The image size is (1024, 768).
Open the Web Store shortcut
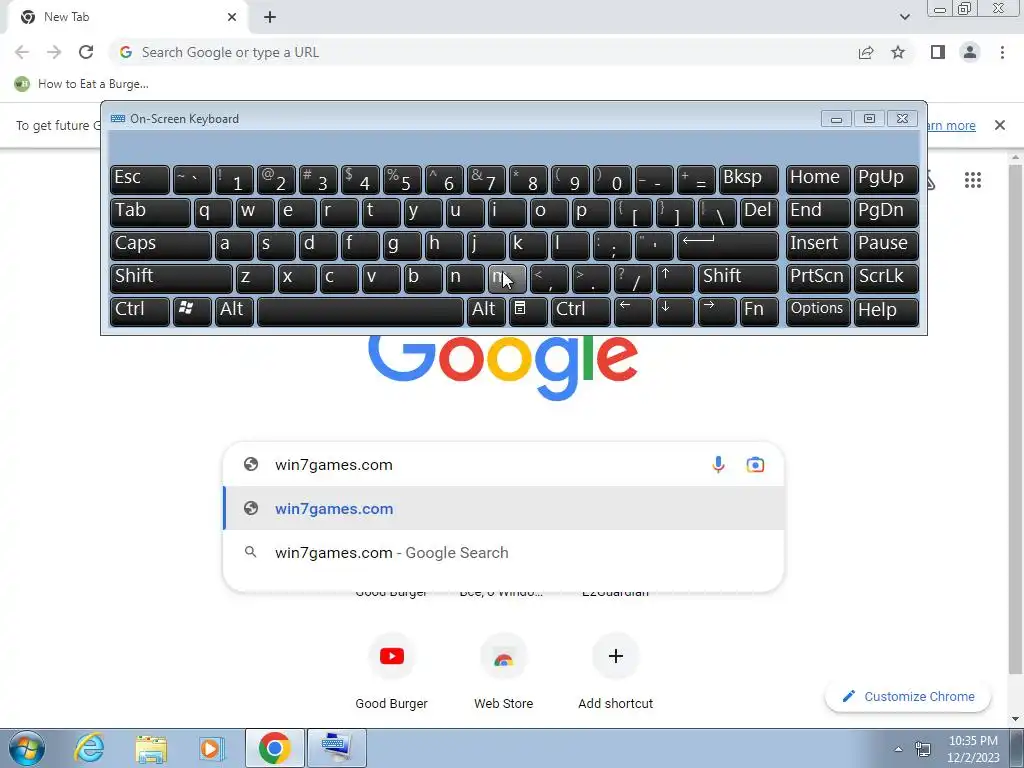(x=504, y=673)
